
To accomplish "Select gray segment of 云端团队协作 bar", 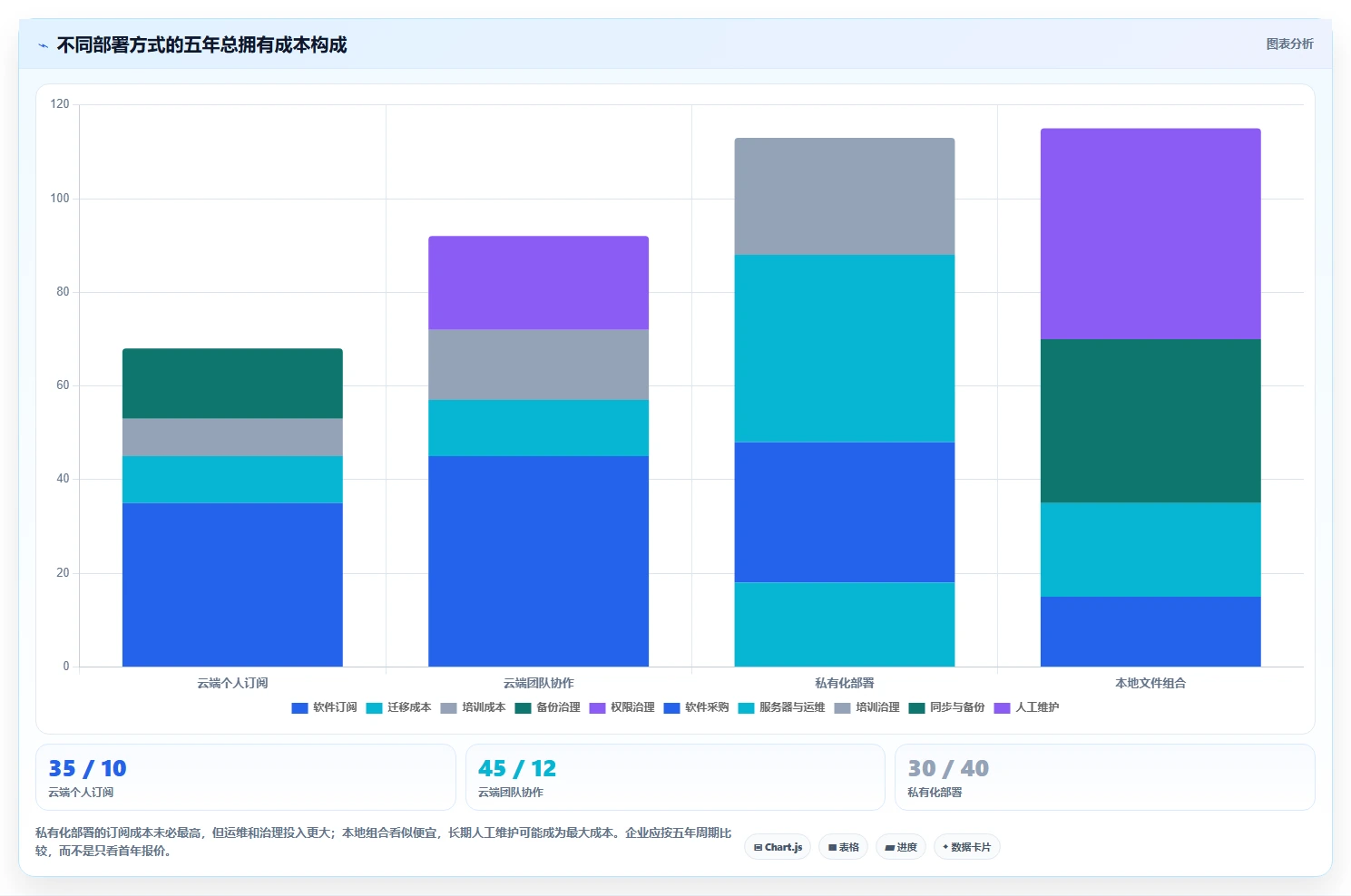I will [538, 365].
